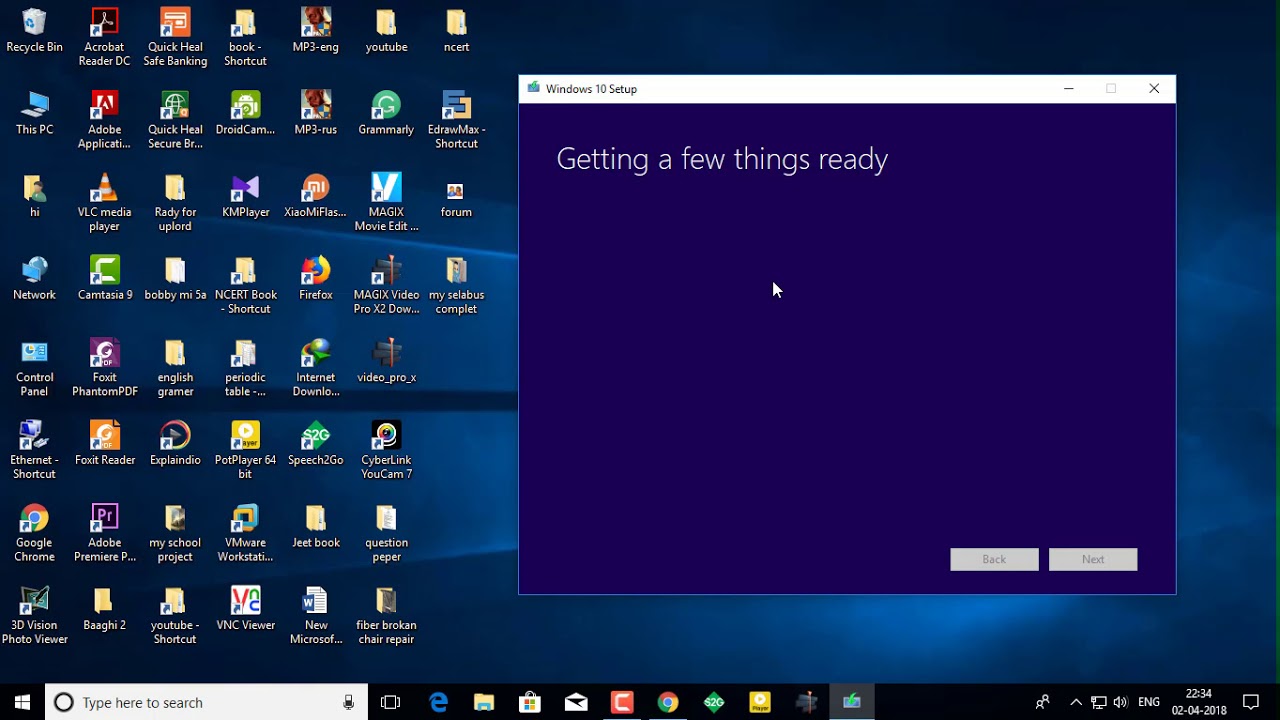Select the Control Panel desktop icon

(x=34, y=368)
